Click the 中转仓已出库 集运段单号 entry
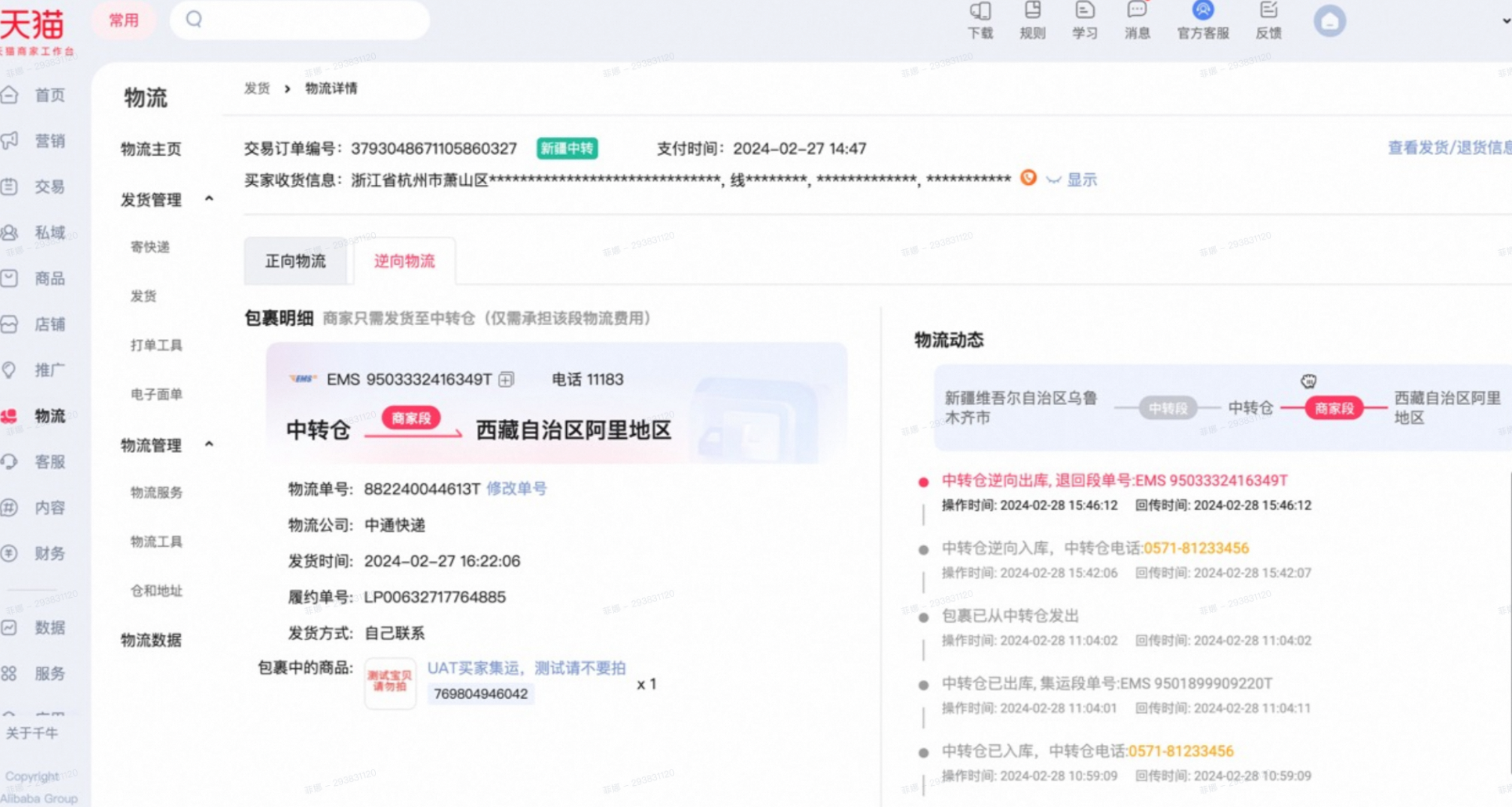Image resolution: width=1512 pixels, height=807 pixels. [1106, 683]
